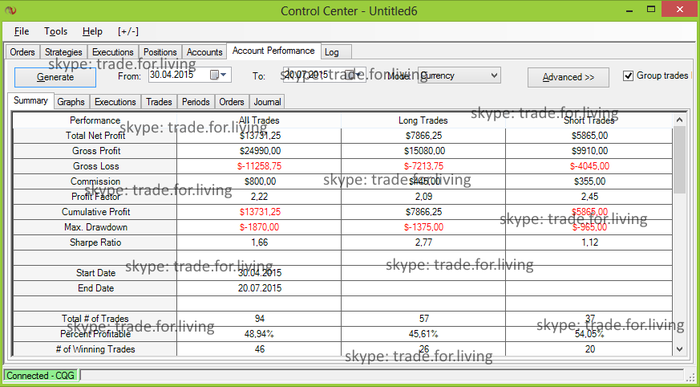
Task: Select the End Date row label
Action: pyautogui.click(x=96, y=288)
